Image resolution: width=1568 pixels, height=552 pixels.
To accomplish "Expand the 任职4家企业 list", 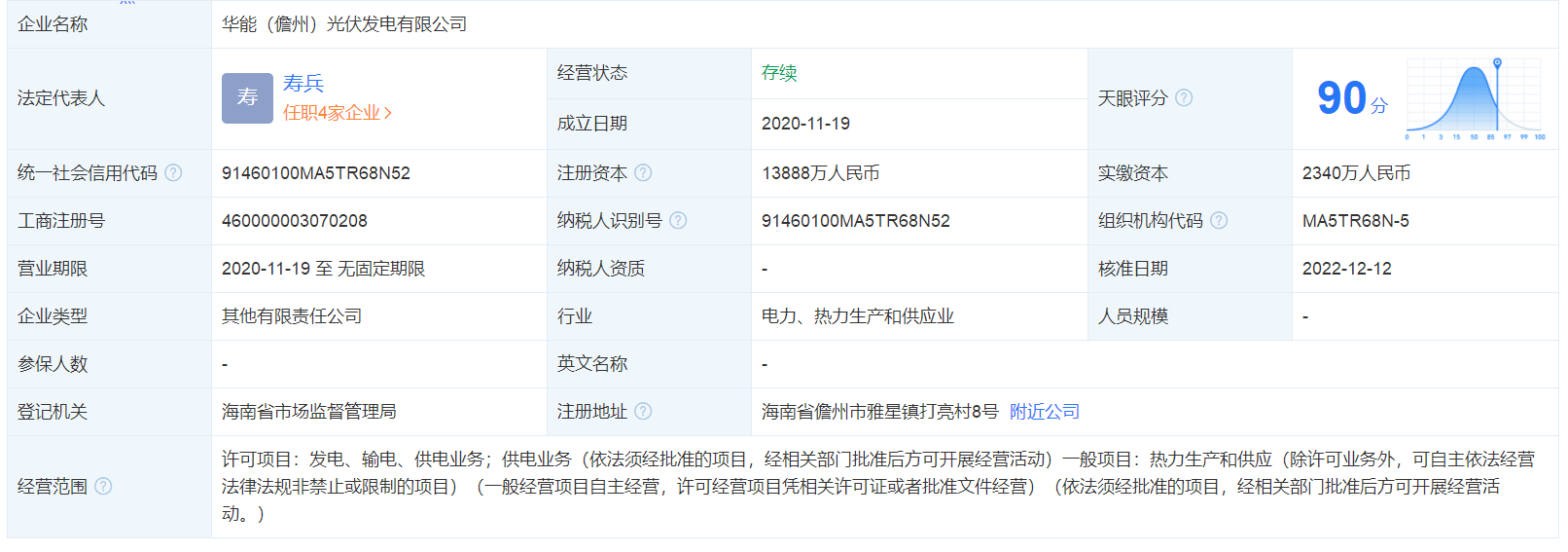I will (x=337, y=113).
